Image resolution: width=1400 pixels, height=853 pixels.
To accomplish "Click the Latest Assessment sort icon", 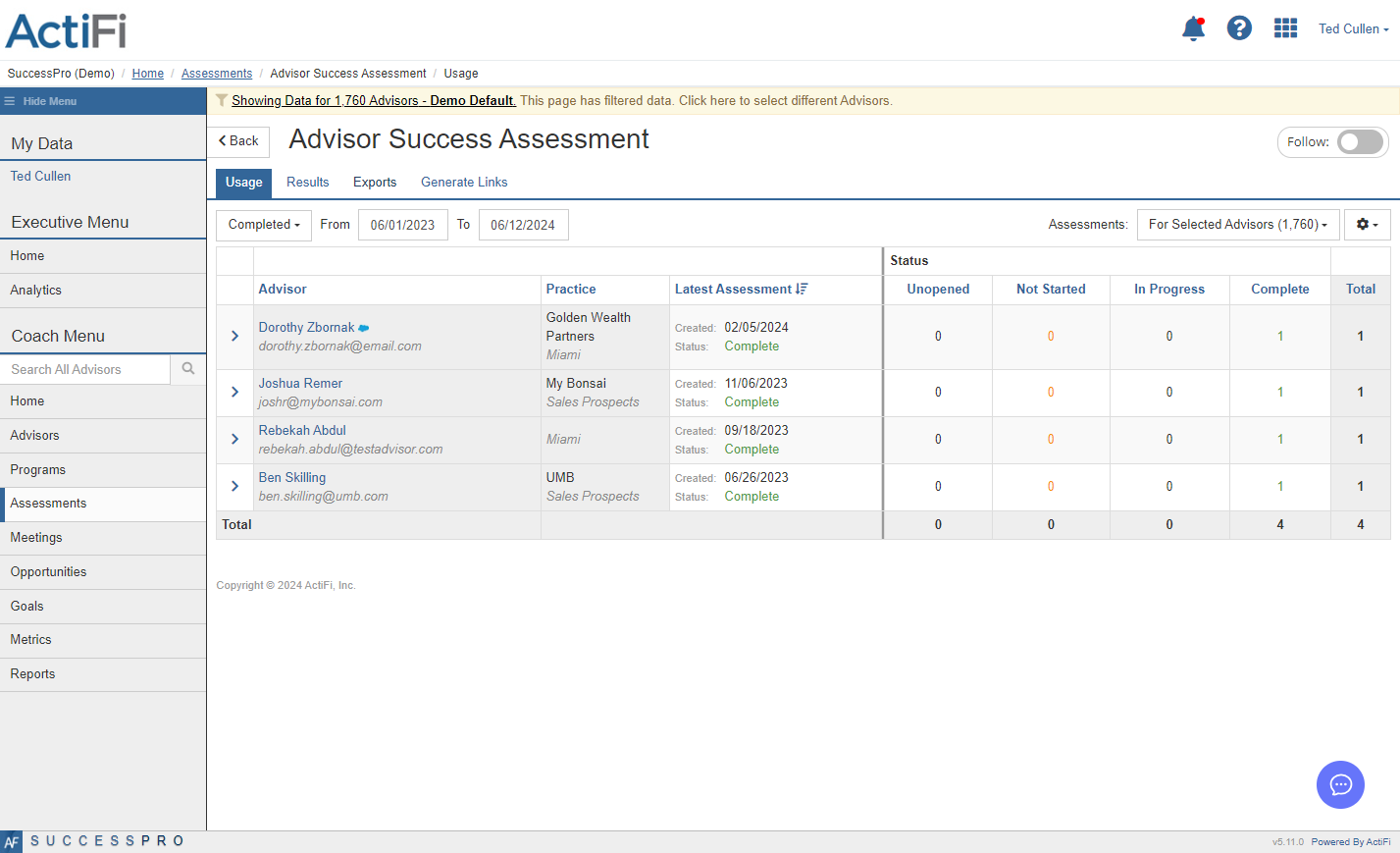I will 802,289.
